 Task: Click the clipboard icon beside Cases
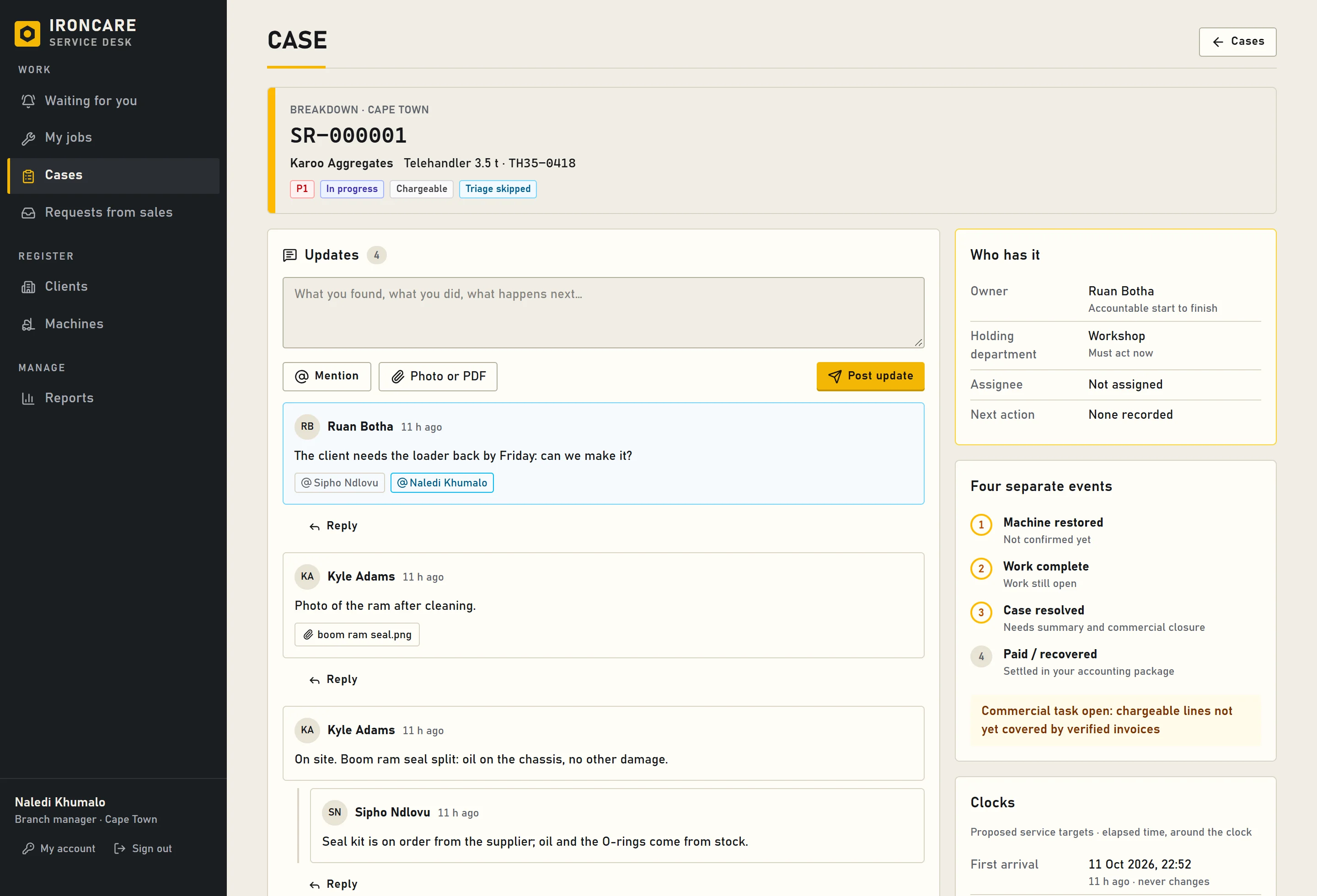point(28,176)
